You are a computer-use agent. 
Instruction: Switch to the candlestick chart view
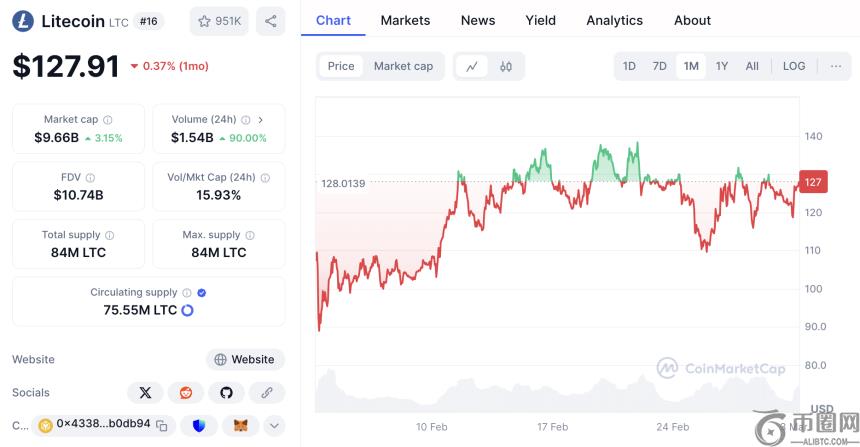(506, 66)
